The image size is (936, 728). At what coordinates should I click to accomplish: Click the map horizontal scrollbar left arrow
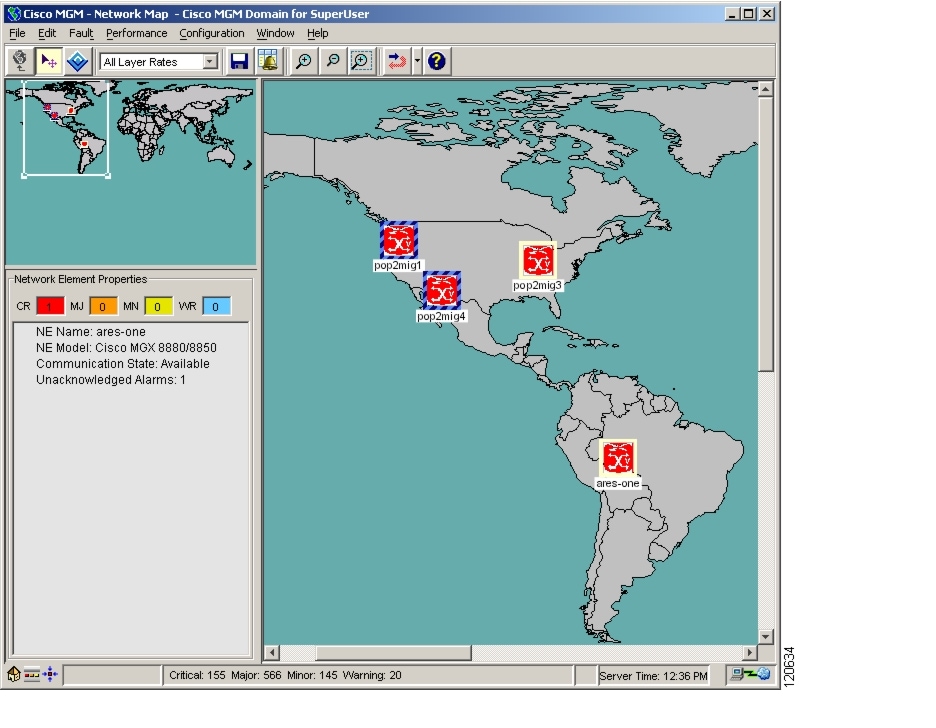[272, 652]
